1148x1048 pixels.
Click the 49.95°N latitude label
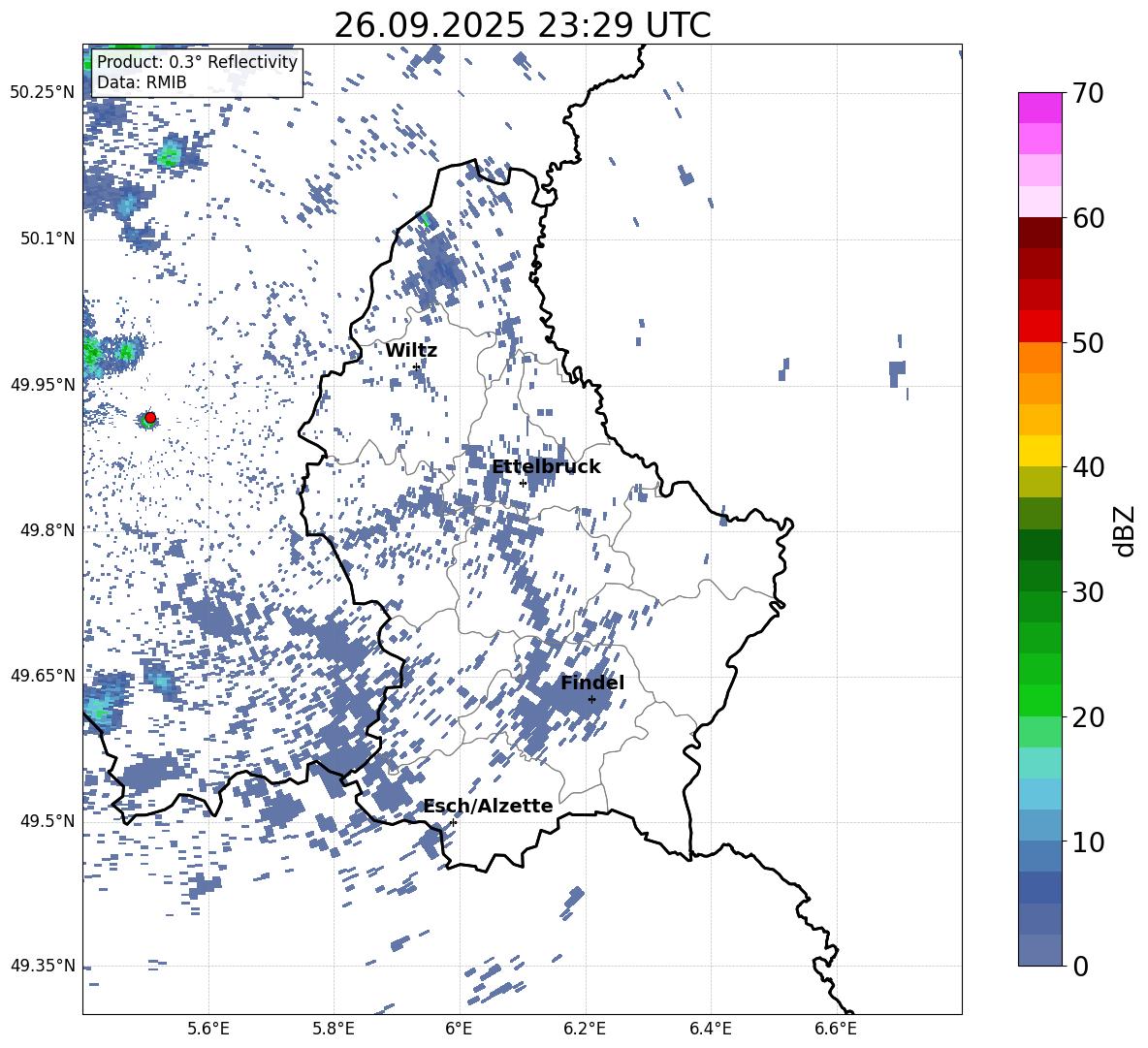click(x=43, y=385)
